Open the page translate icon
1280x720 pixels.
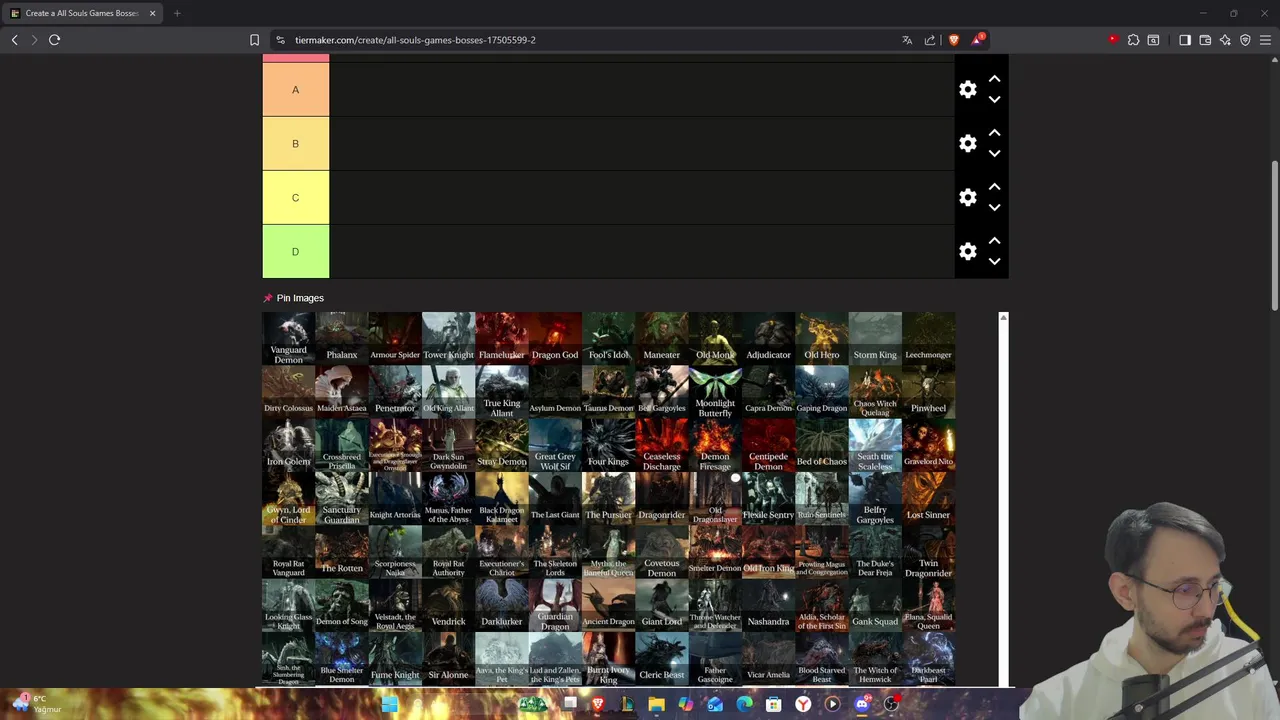907,40
